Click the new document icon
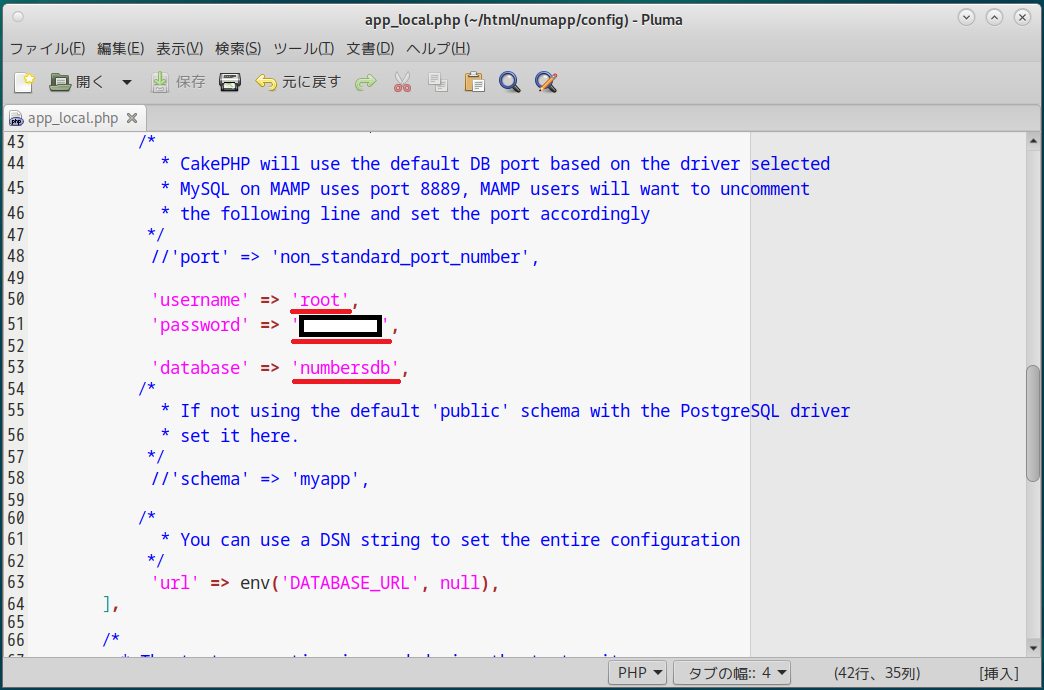Viewport: 1044px width, 690px height. [24, 82]
